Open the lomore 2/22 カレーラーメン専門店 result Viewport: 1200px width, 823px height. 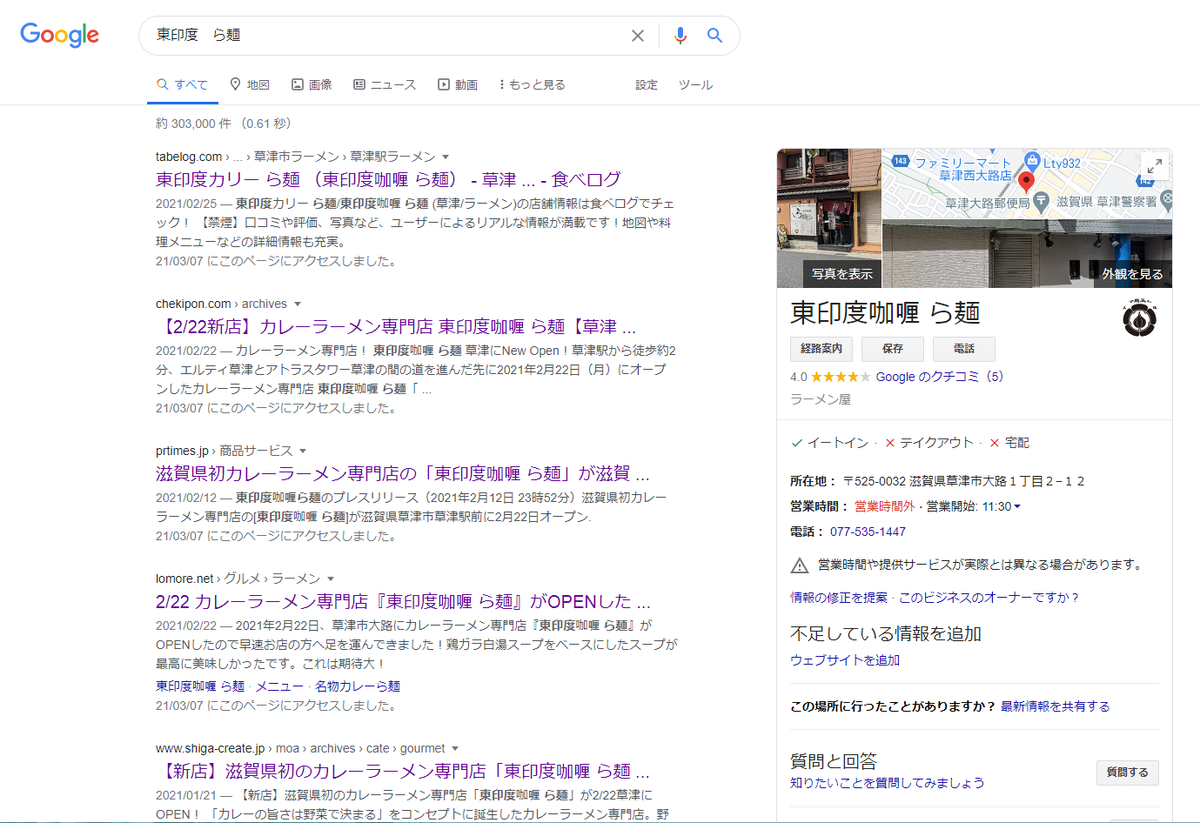tap(403, 602)
